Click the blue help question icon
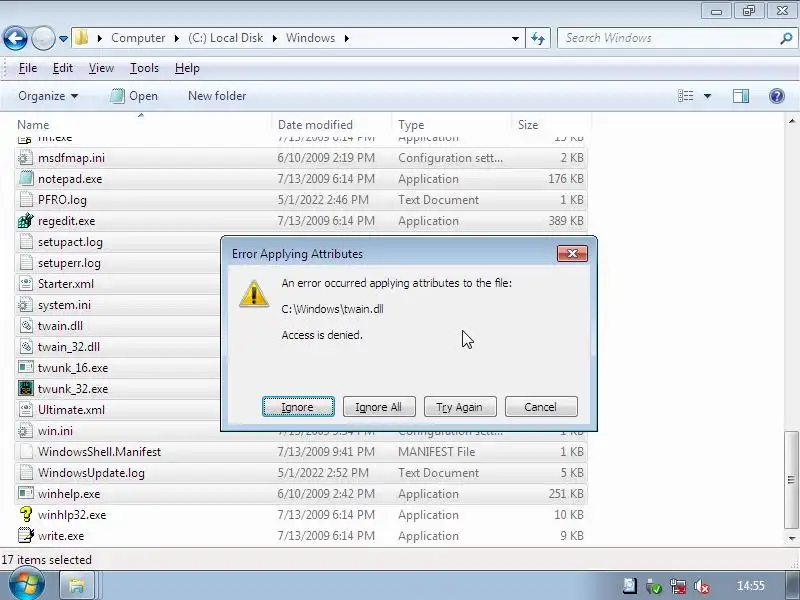Viewport: 800px width, 600px height. tap(777, 96)
